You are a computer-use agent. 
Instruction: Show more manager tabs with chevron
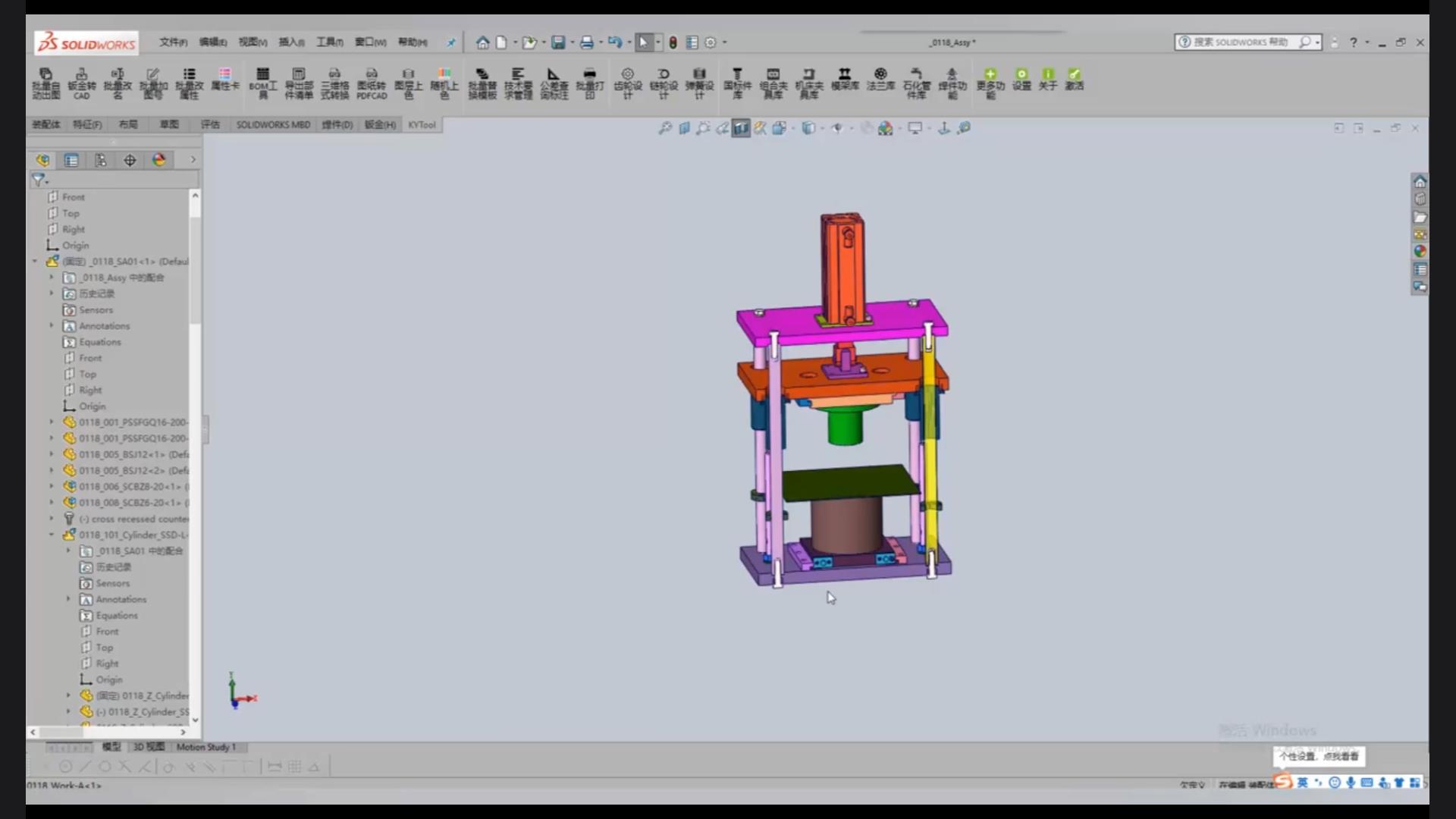pos(193,160)
